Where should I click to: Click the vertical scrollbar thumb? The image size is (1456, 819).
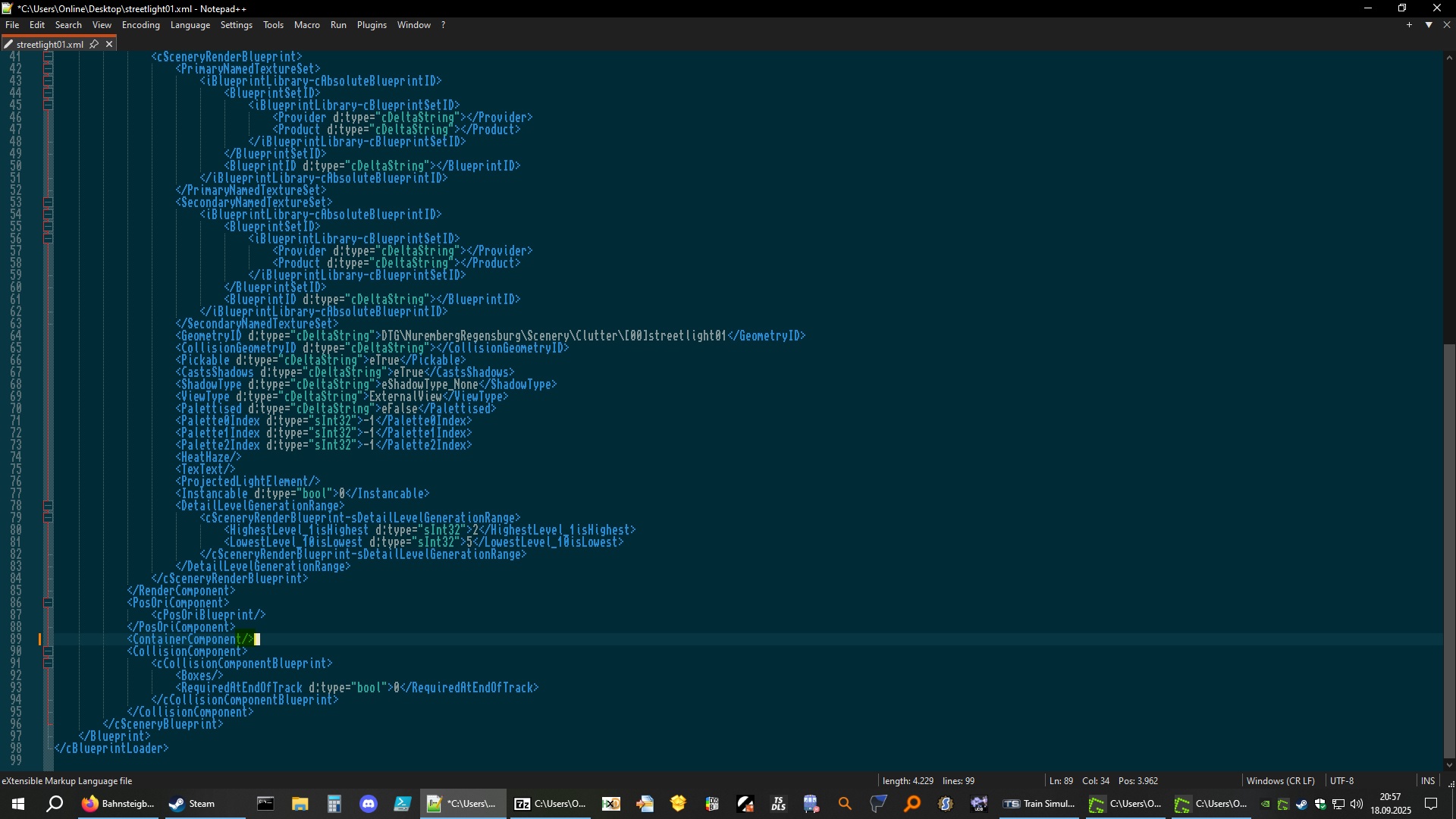(1449, 546)
